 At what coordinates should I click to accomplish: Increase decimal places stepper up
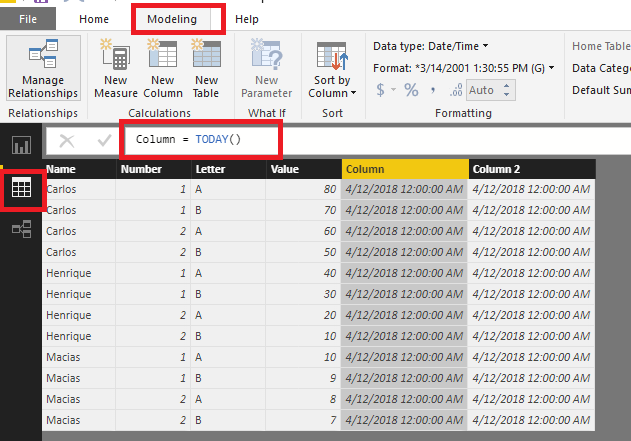point(507,86)
